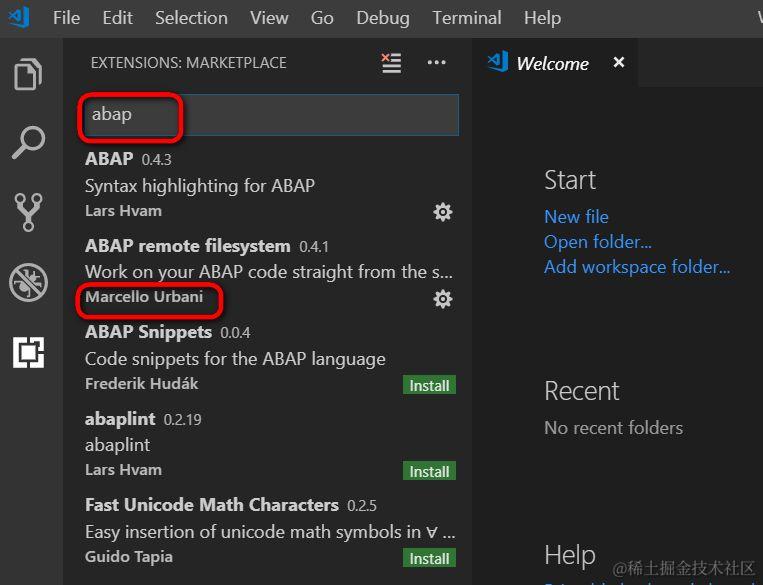The image size is (763, 585).
Task: Close the Welcome tab
Action: point(618,62)
